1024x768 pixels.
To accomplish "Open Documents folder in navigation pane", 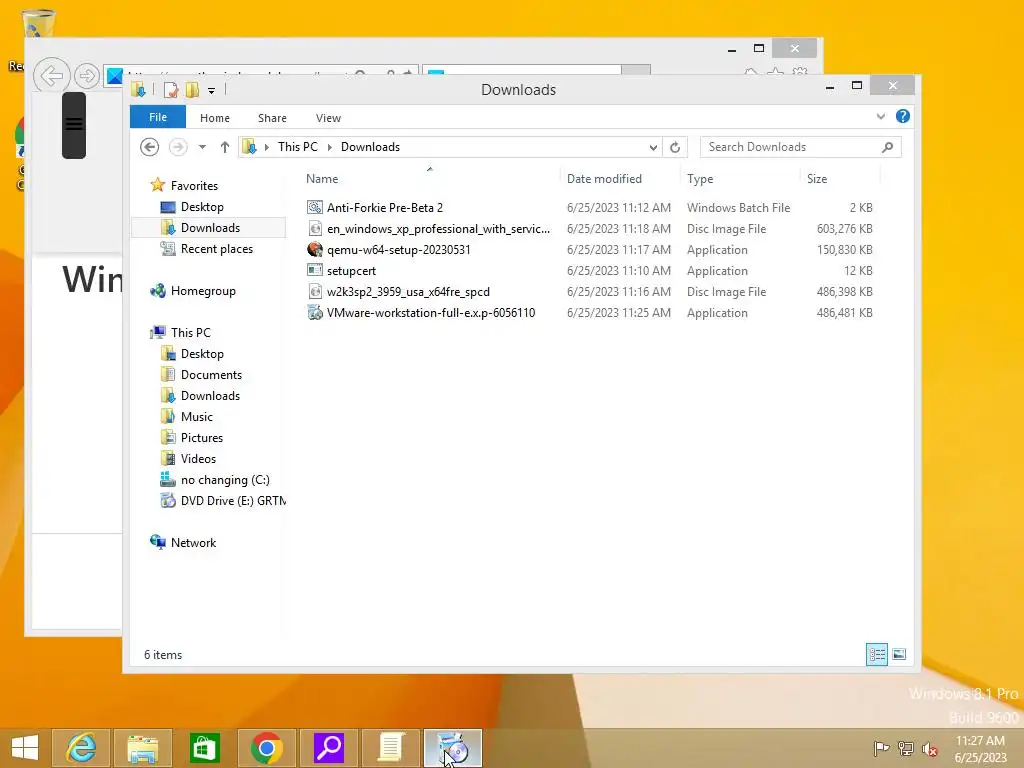I will pos(211,375).
